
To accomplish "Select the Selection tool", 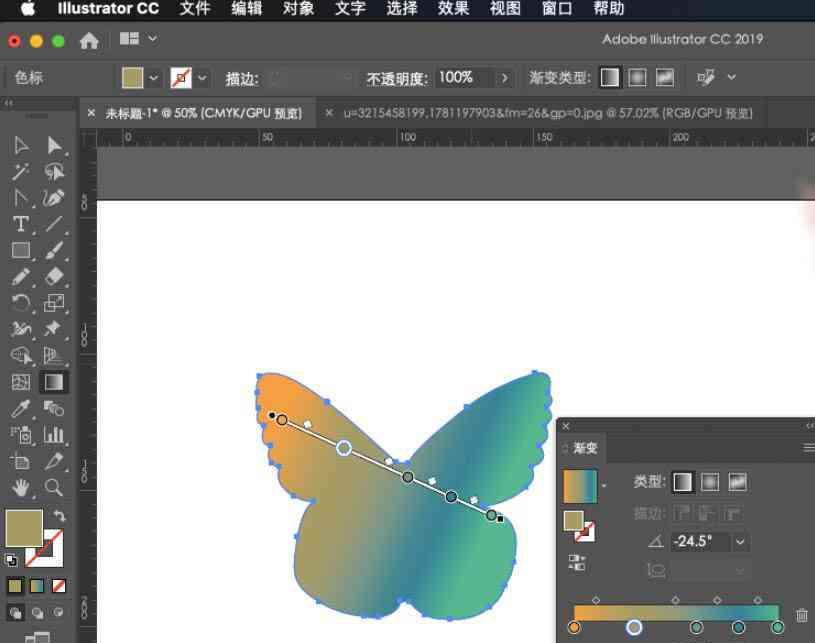I will tap(20, 144).
